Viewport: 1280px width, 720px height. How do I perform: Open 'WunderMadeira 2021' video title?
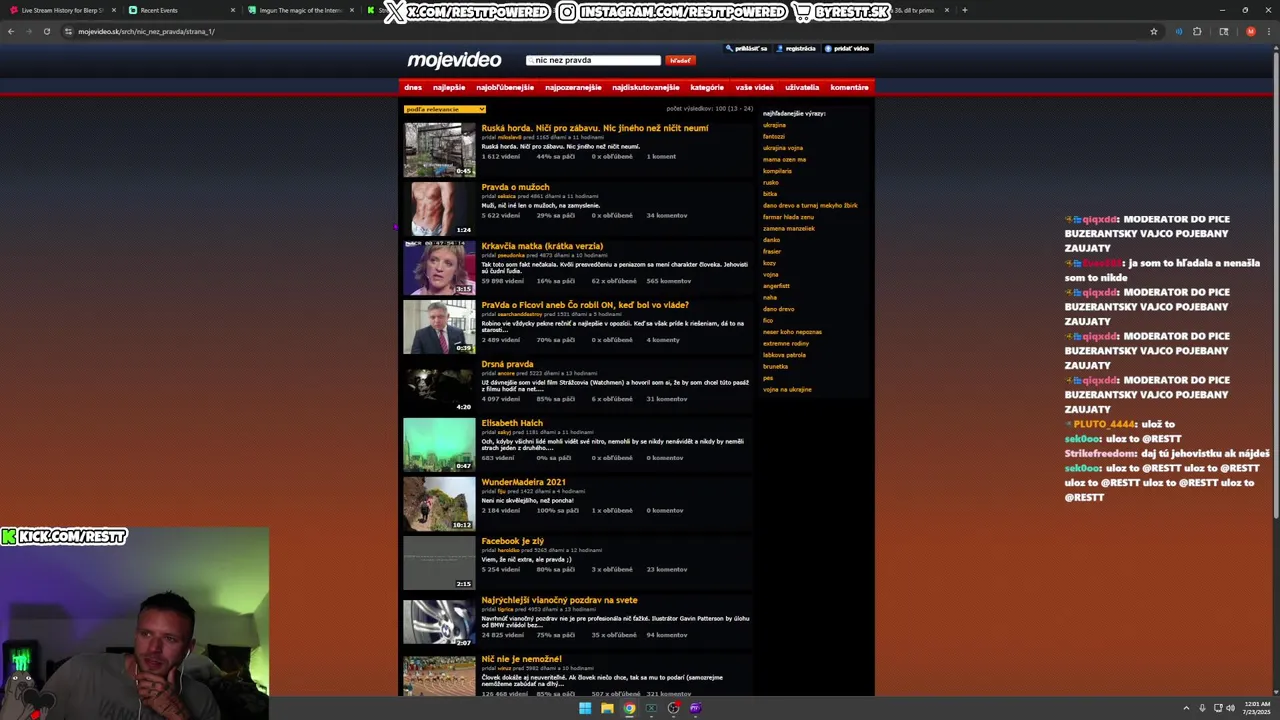pyautogui.click(x=523, y=482)
